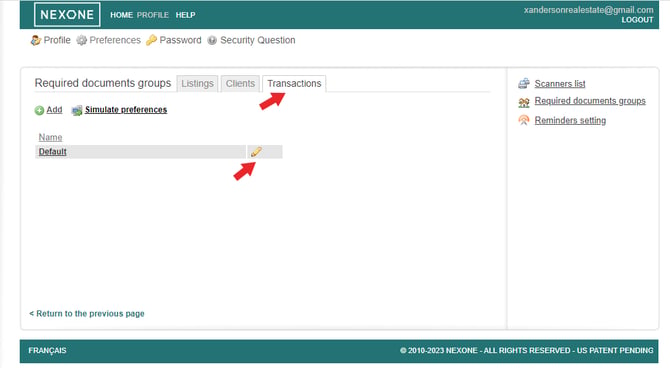670x368 pixels.
Task: Click the LOGOUT link
Action: pyautogui.click(x=637, y=20)
